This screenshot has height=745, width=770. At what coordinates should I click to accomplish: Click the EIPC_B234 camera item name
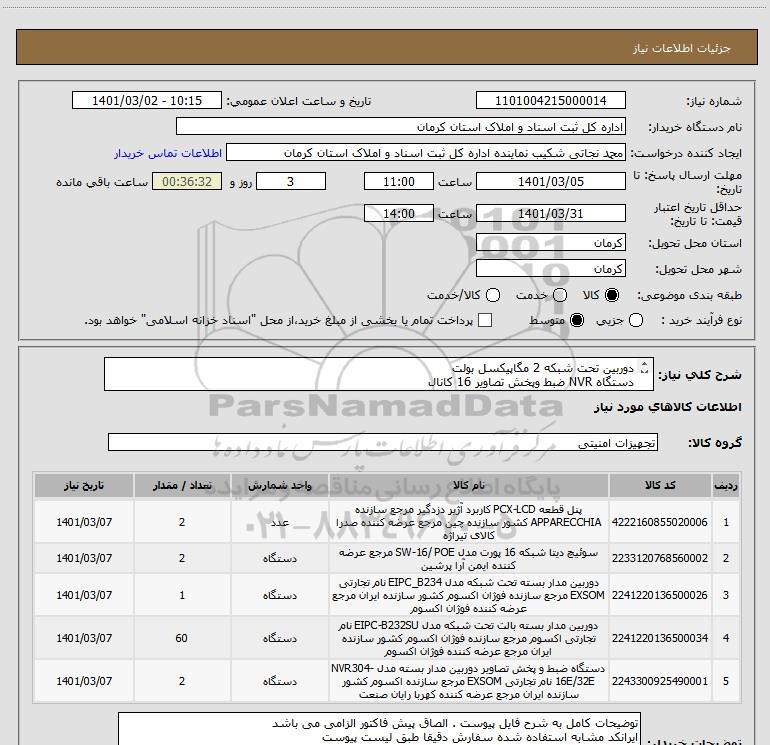click(x=468, y=595)
